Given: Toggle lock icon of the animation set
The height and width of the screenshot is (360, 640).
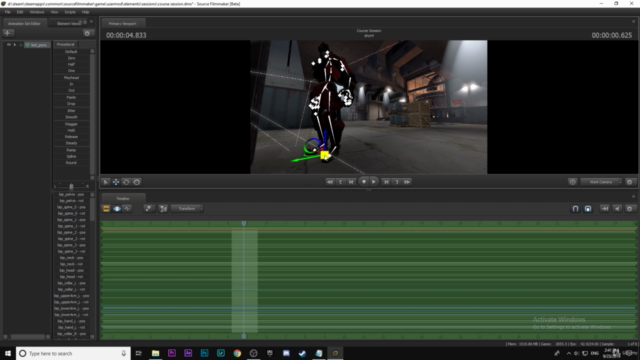Looking at the screenshot, I should pyautogui.click(x=20, y=45).
